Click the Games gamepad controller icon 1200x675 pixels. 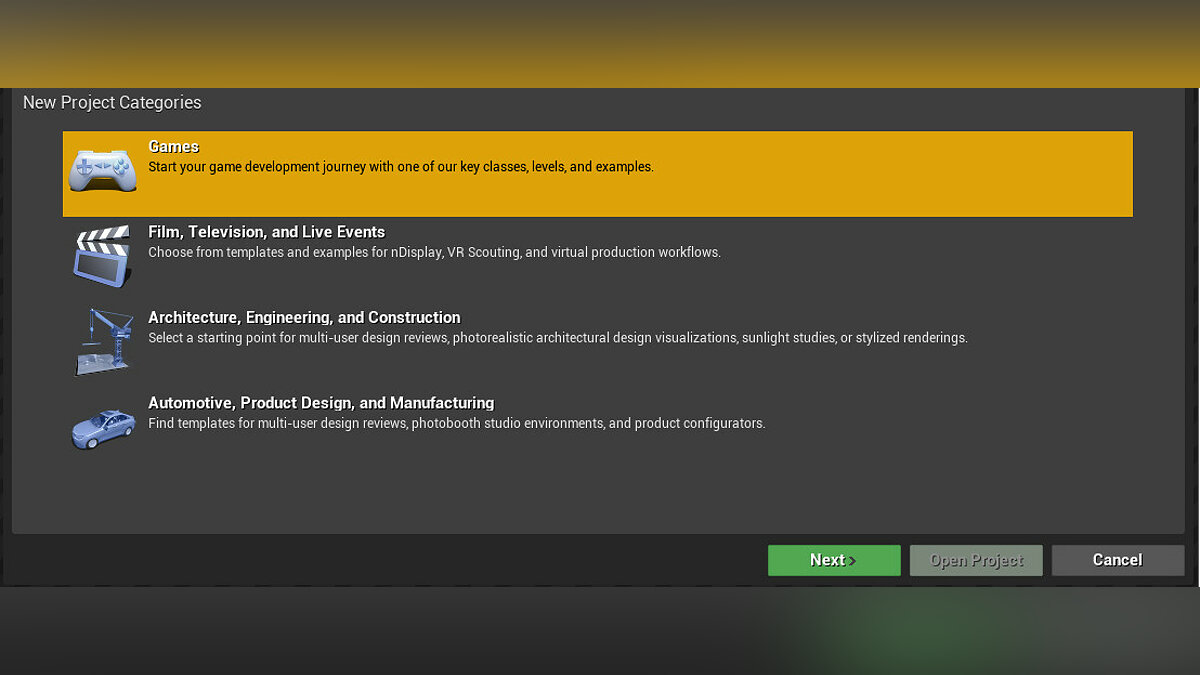pos(102,171)
